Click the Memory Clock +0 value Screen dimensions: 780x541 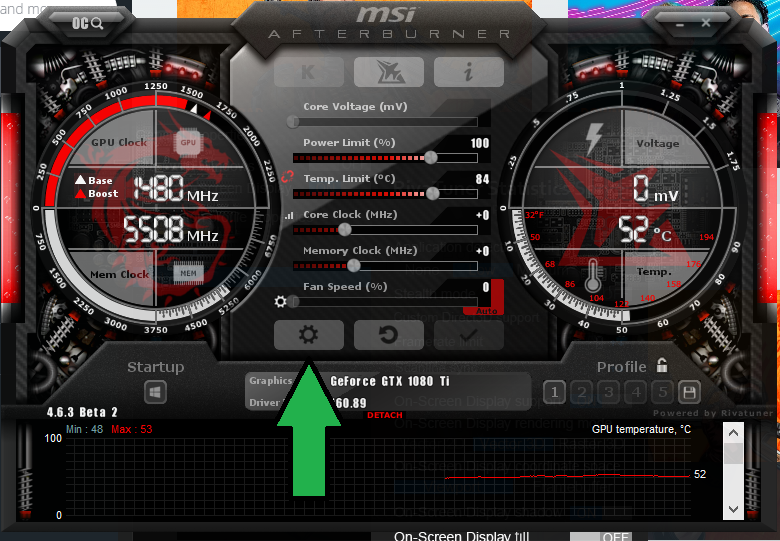pyautogui.click(x=482, y=251)
